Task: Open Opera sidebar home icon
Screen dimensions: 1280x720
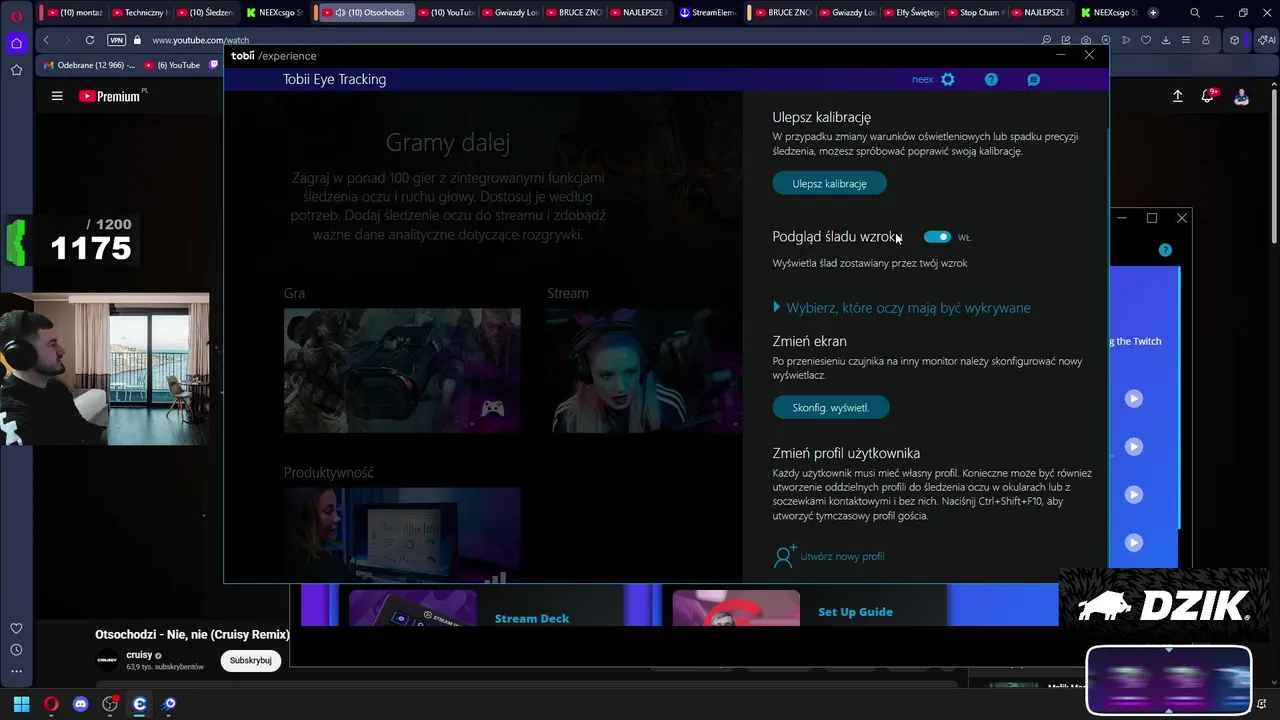Action: click(16, 43)
